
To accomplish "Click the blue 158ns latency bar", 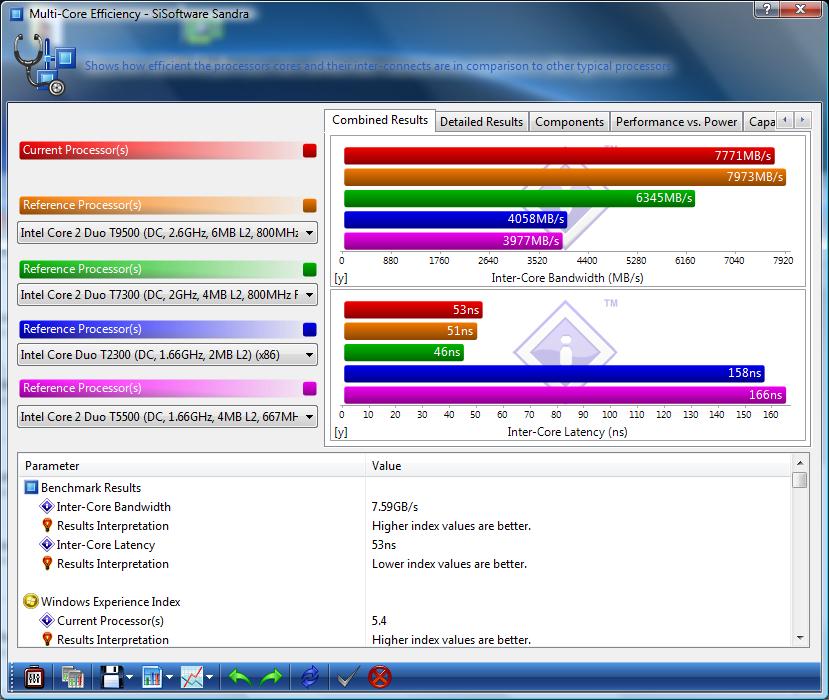I will pos(555,373).
